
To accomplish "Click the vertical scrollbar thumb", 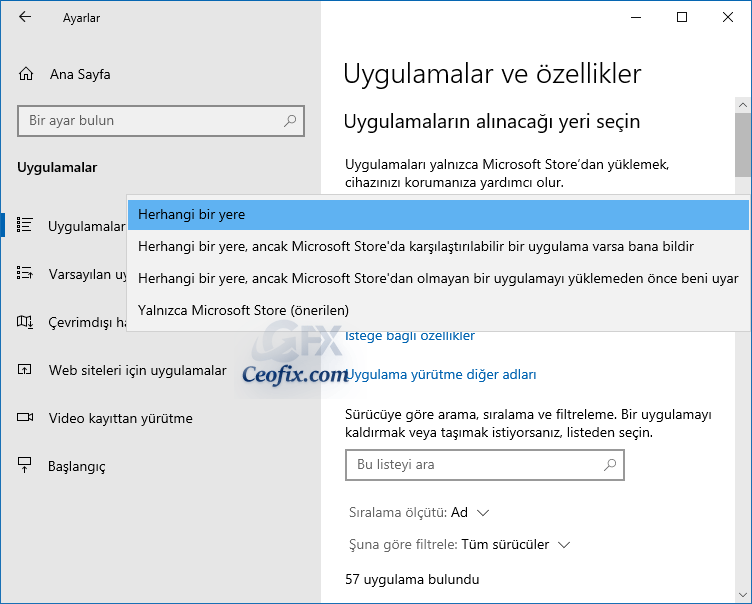I will pos(743,145).
